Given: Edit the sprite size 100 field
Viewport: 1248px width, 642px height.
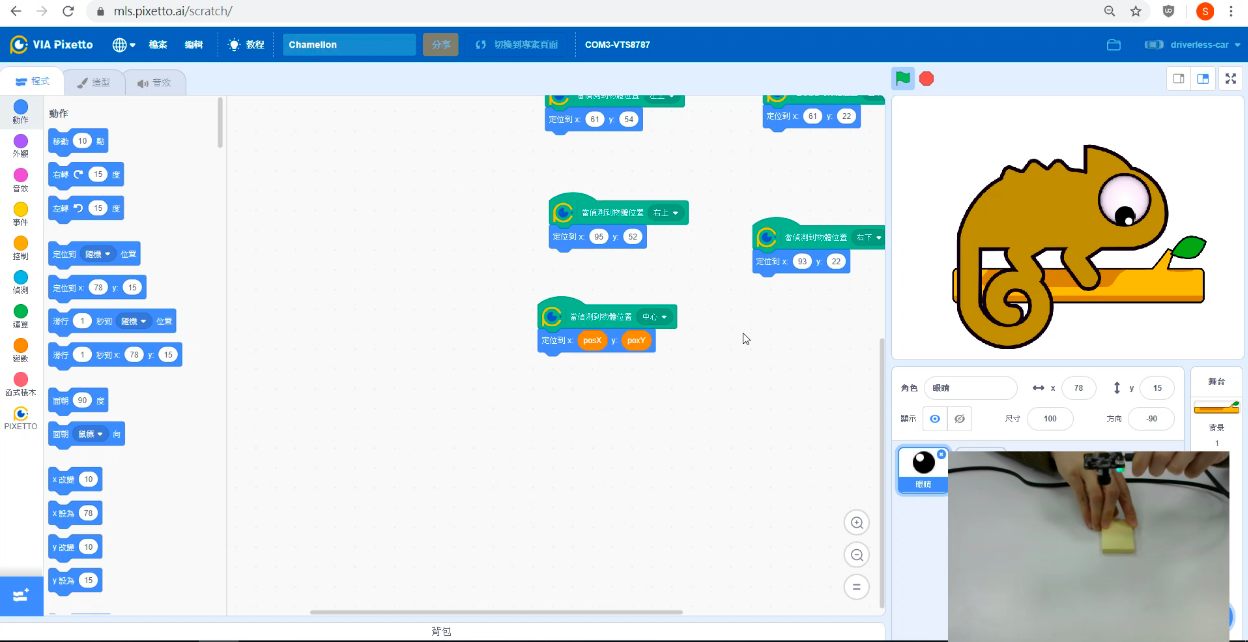Looking at the screenshot, I should pos(1050,419).
